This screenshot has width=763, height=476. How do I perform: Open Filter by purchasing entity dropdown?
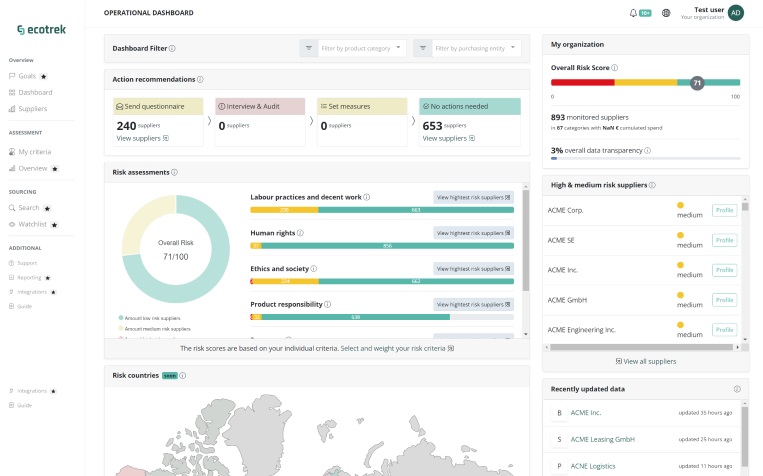point(476,48)
